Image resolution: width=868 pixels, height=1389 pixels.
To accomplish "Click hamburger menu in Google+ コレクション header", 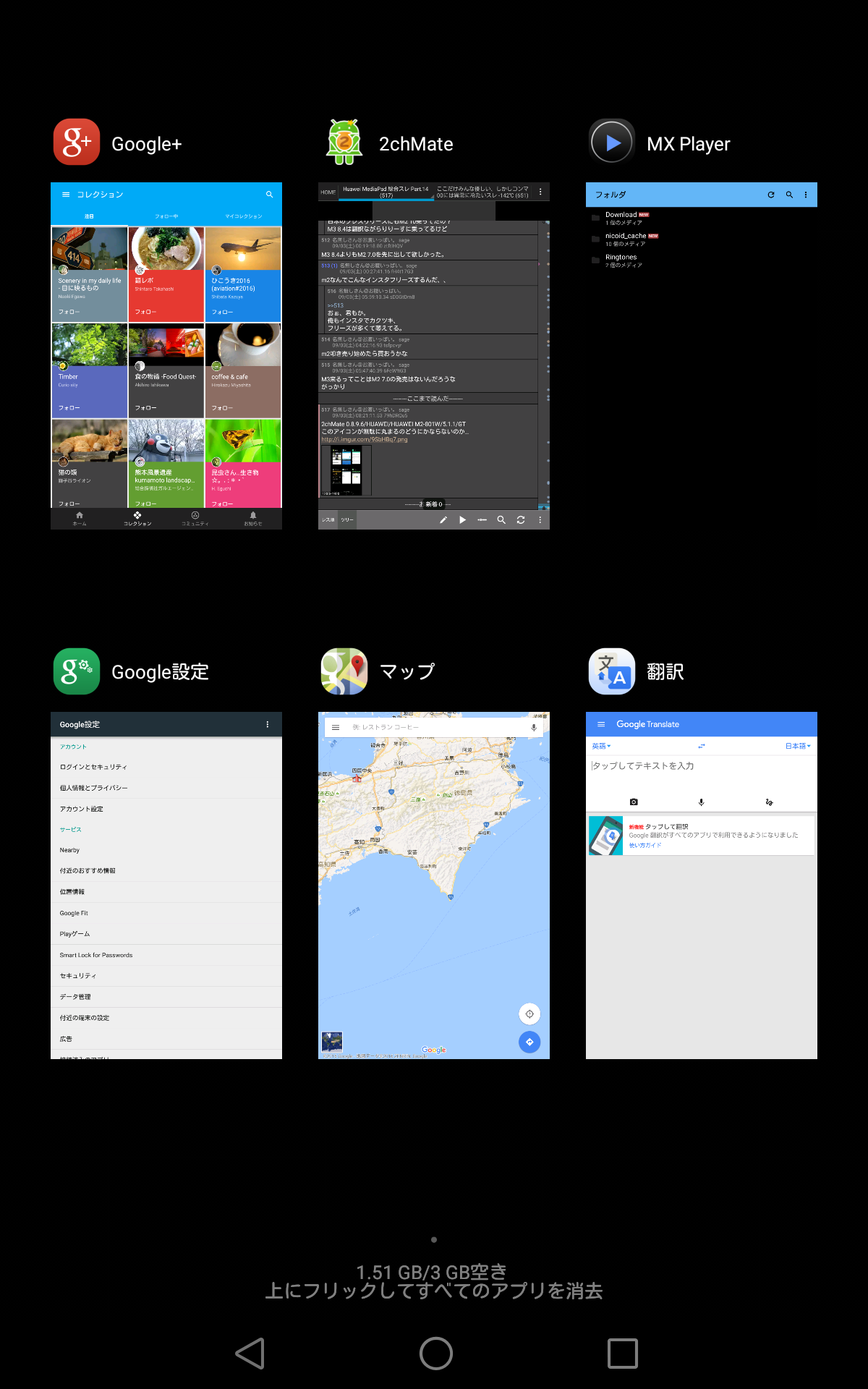I will point(66,195).
